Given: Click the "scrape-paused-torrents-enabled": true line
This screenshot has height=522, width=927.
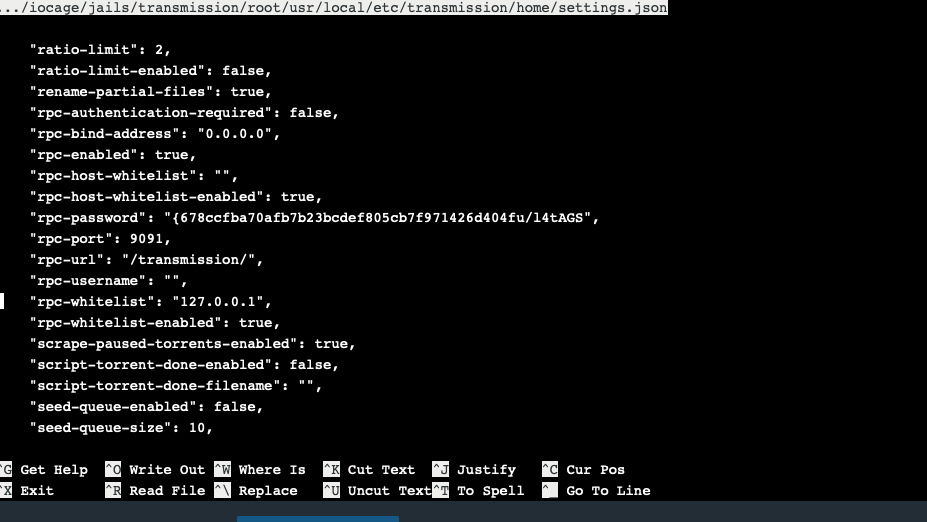Looking at the screenshot, I should pos(192,343).
